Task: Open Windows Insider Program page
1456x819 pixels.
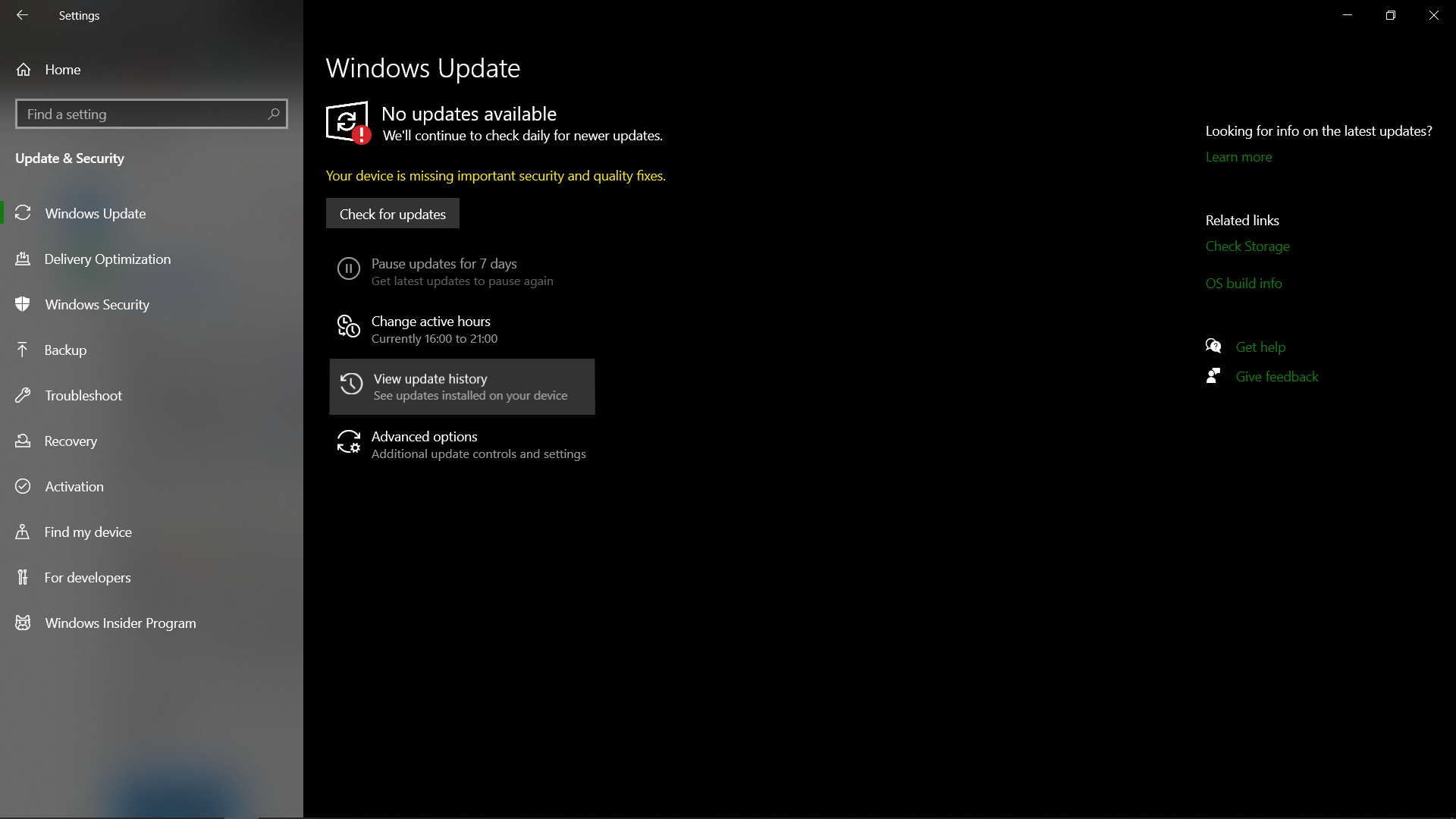Action: point(152,623)
